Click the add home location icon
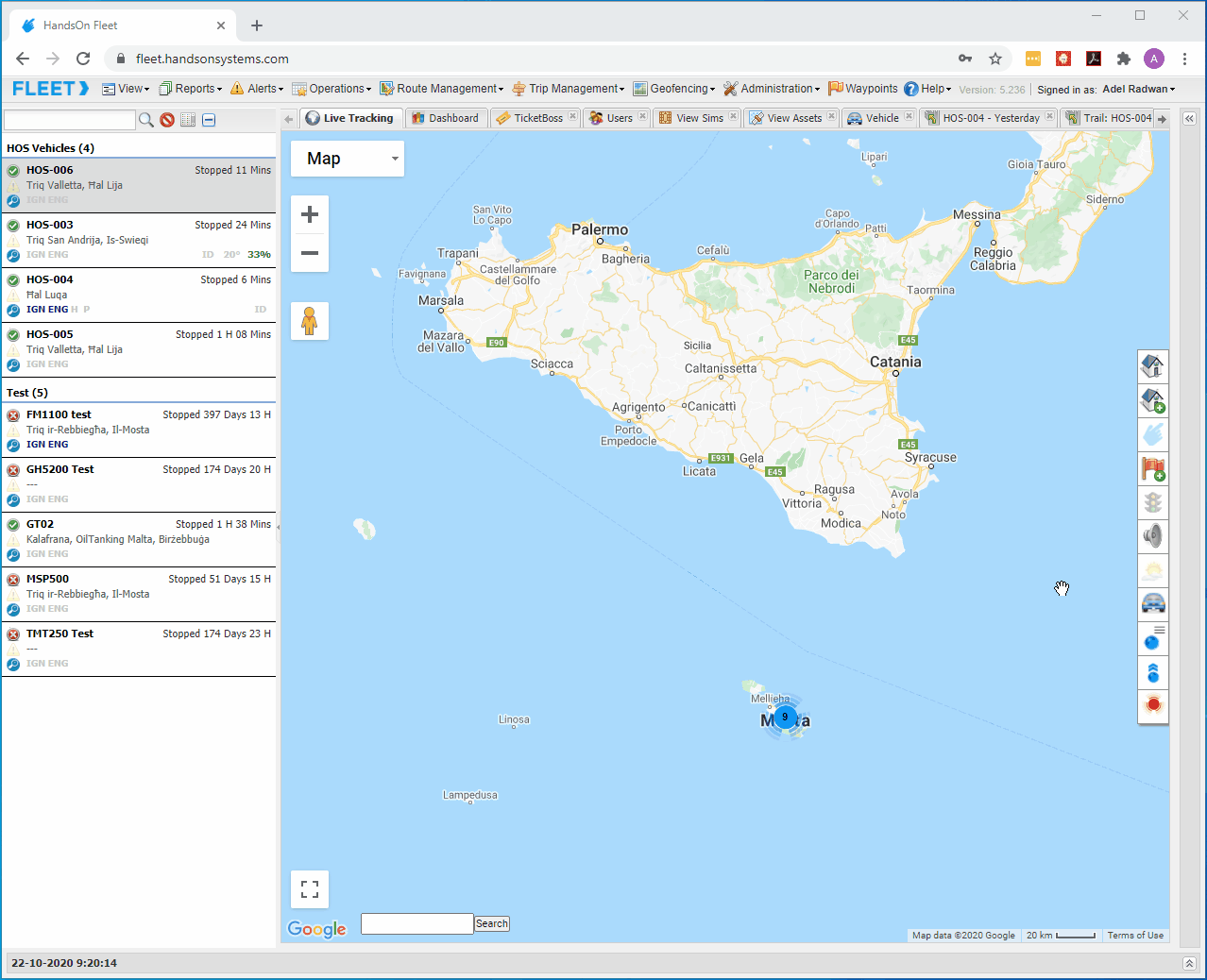This screenshot has height=980, width=1207. coord(1153,400)
